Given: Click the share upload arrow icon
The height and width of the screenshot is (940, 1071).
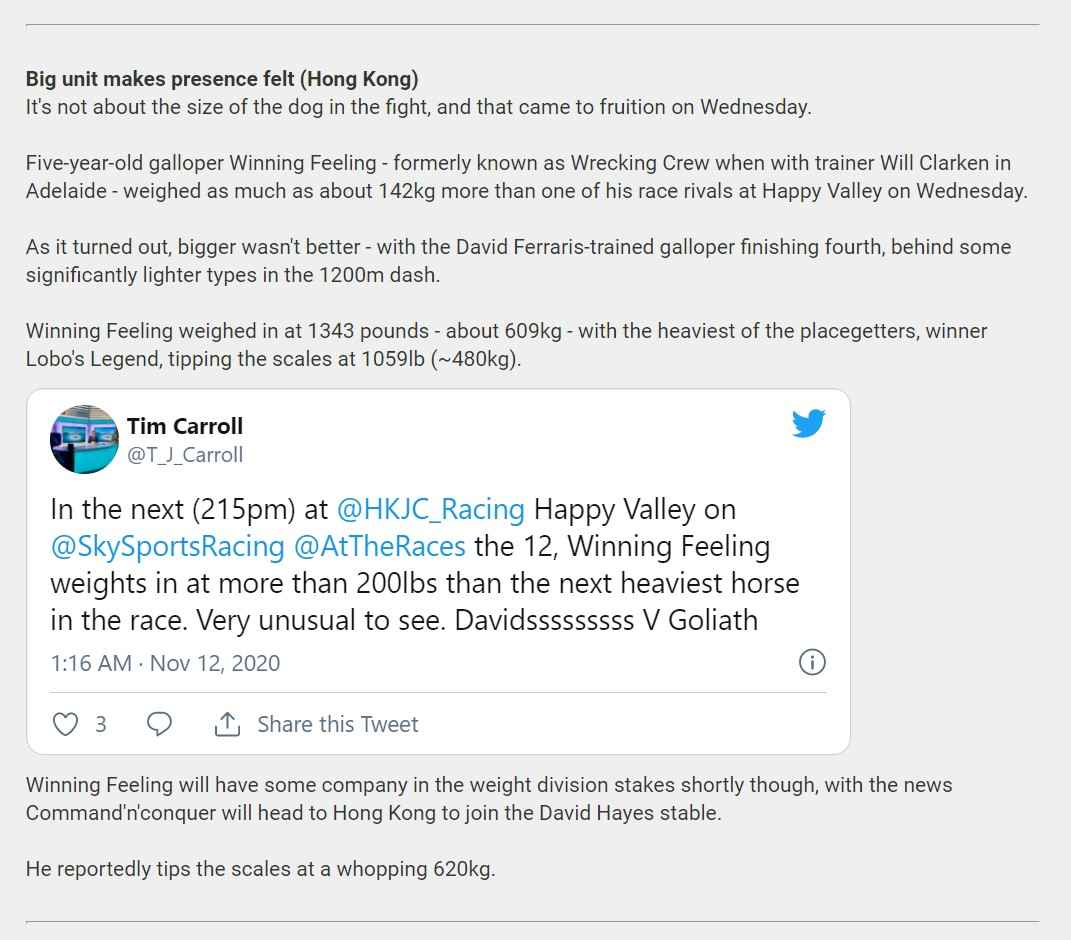Looking at the screenshot, I should (227, 724).
